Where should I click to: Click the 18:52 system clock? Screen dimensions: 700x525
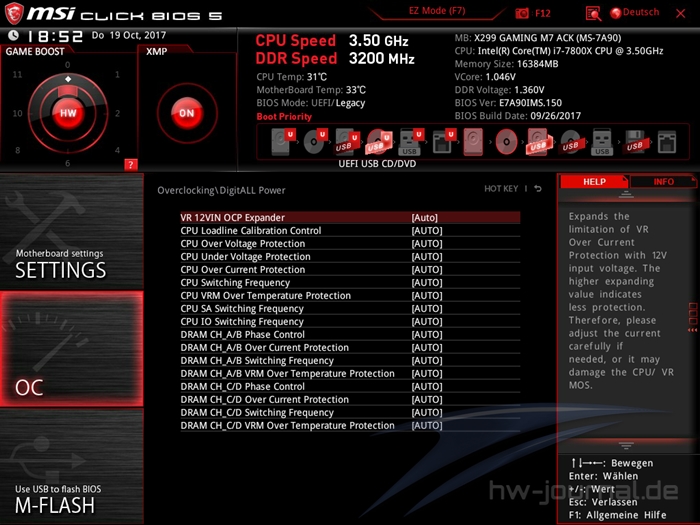(x=55, y=36)
